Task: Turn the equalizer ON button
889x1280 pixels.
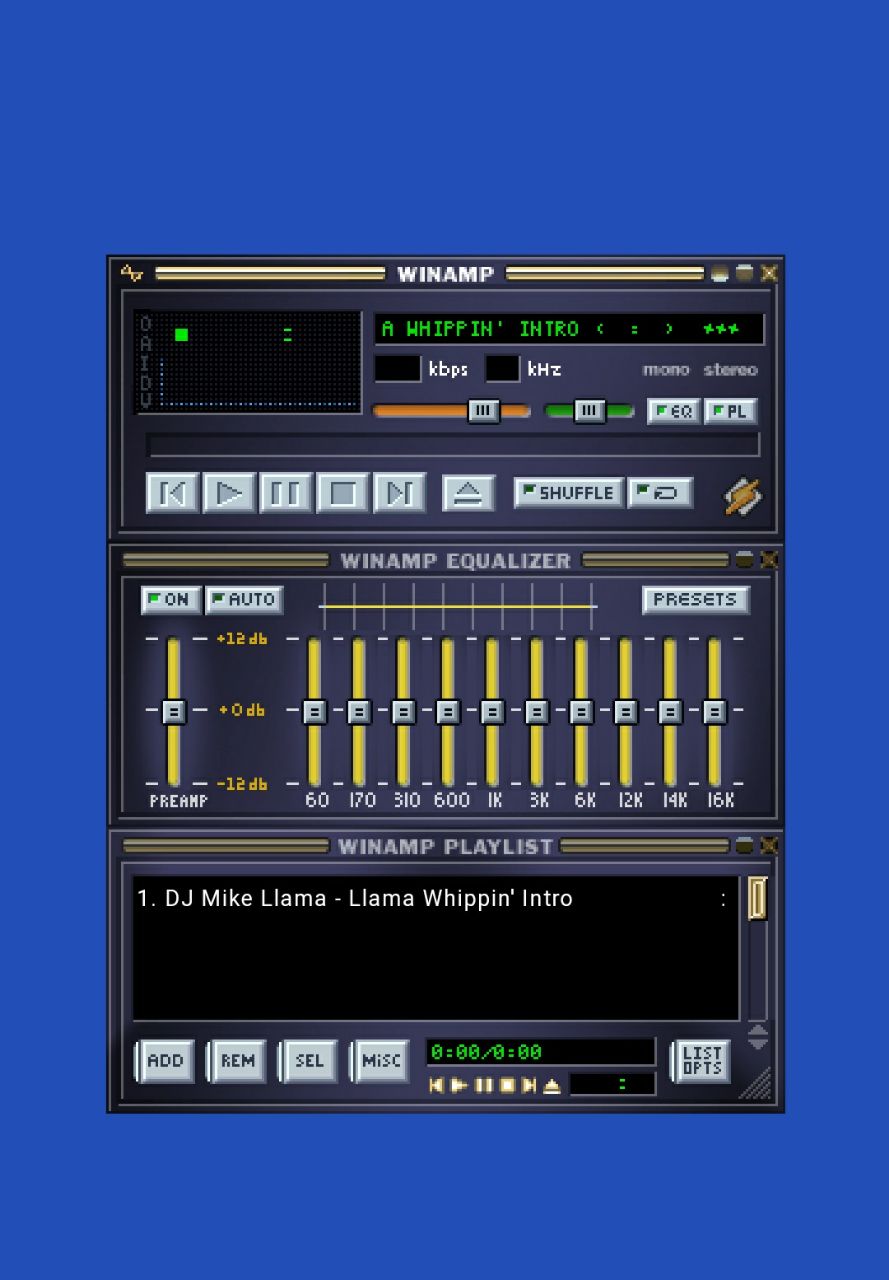Action: pyautogui.click(x=171, y=600)
